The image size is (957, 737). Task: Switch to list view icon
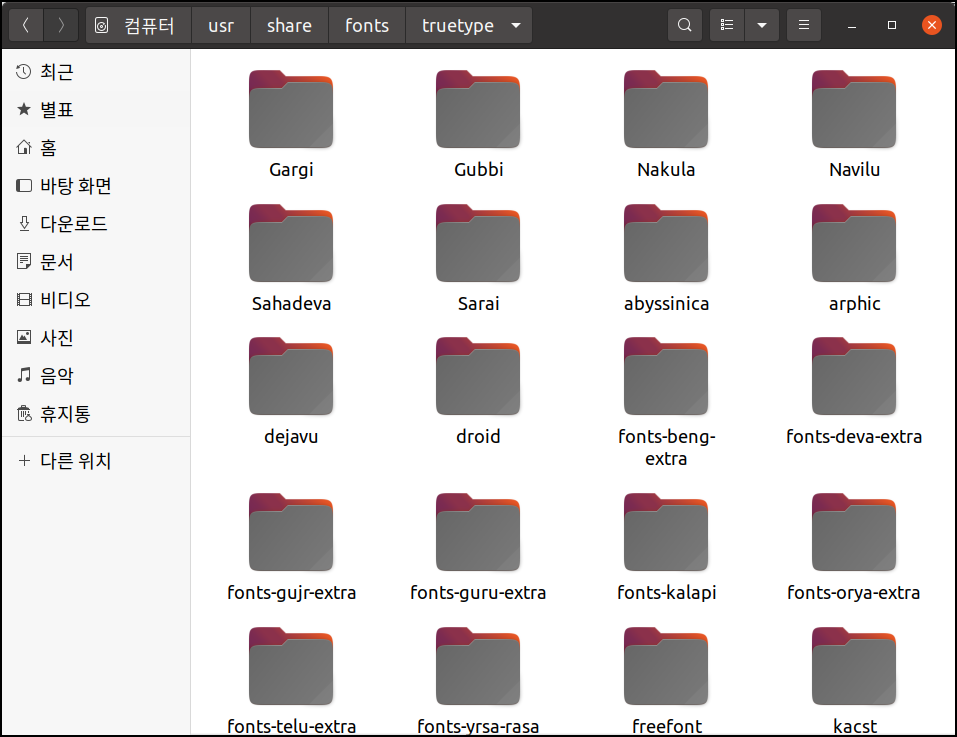(x=727, y=25)
